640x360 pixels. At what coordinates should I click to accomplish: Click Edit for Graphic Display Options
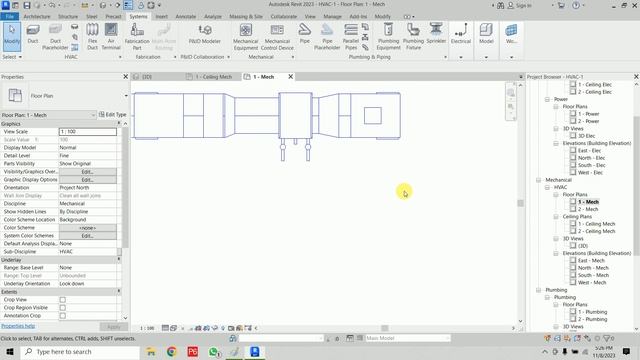click(87, 180)
